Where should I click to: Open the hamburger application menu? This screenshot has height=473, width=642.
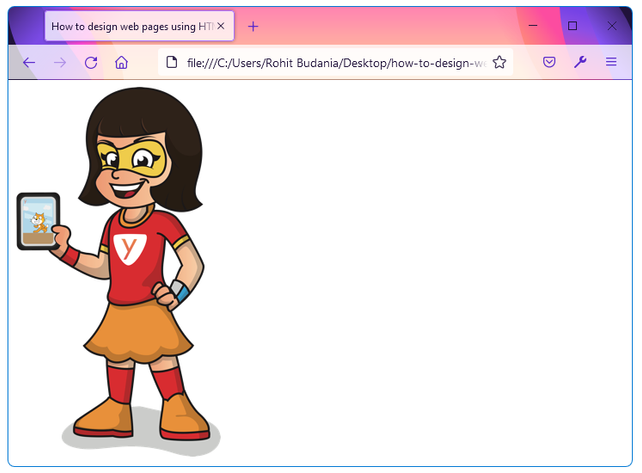611,62
